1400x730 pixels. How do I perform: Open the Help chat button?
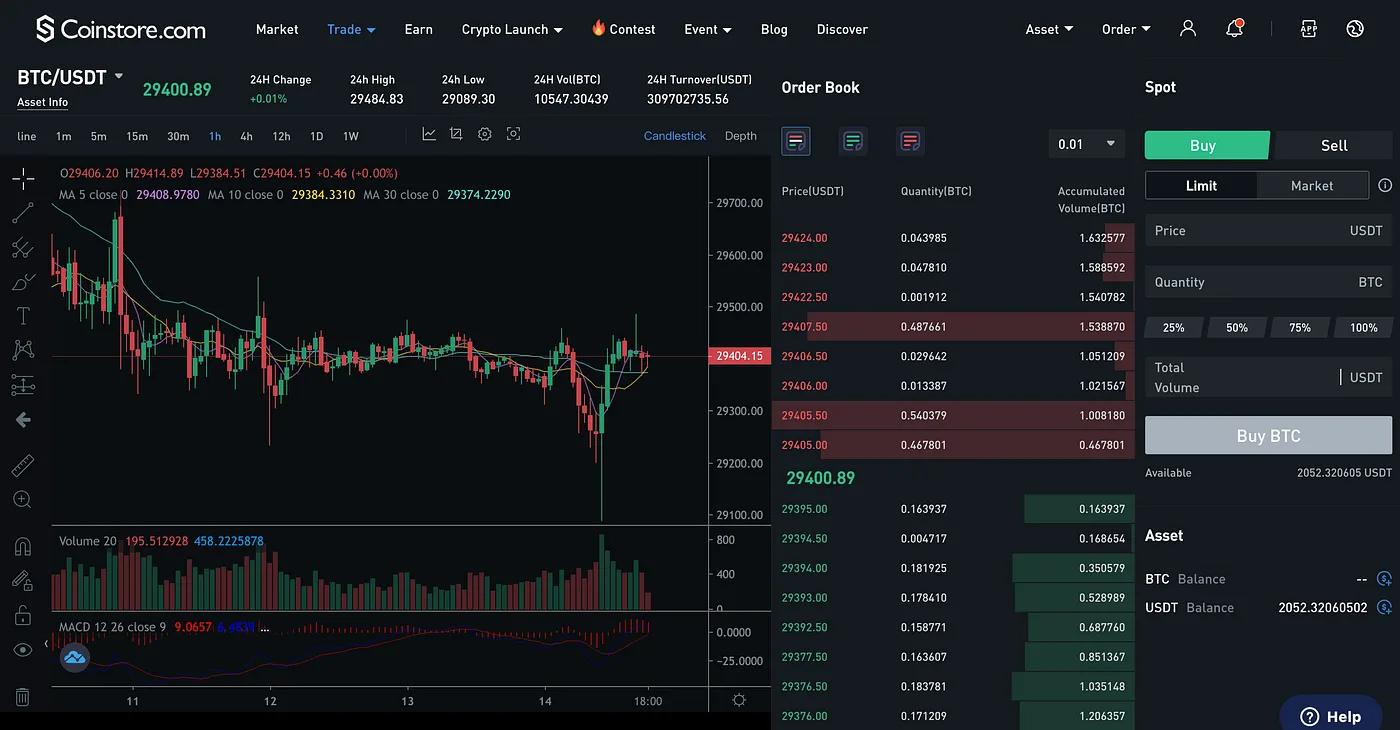click(x=1331, y=714)
